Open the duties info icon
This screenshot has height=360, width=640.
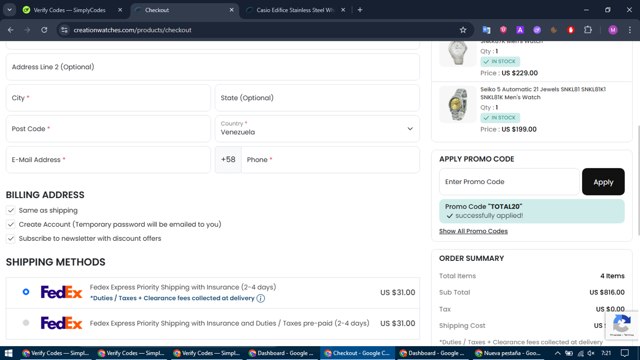pyautogui.click(x=261, y=298)
